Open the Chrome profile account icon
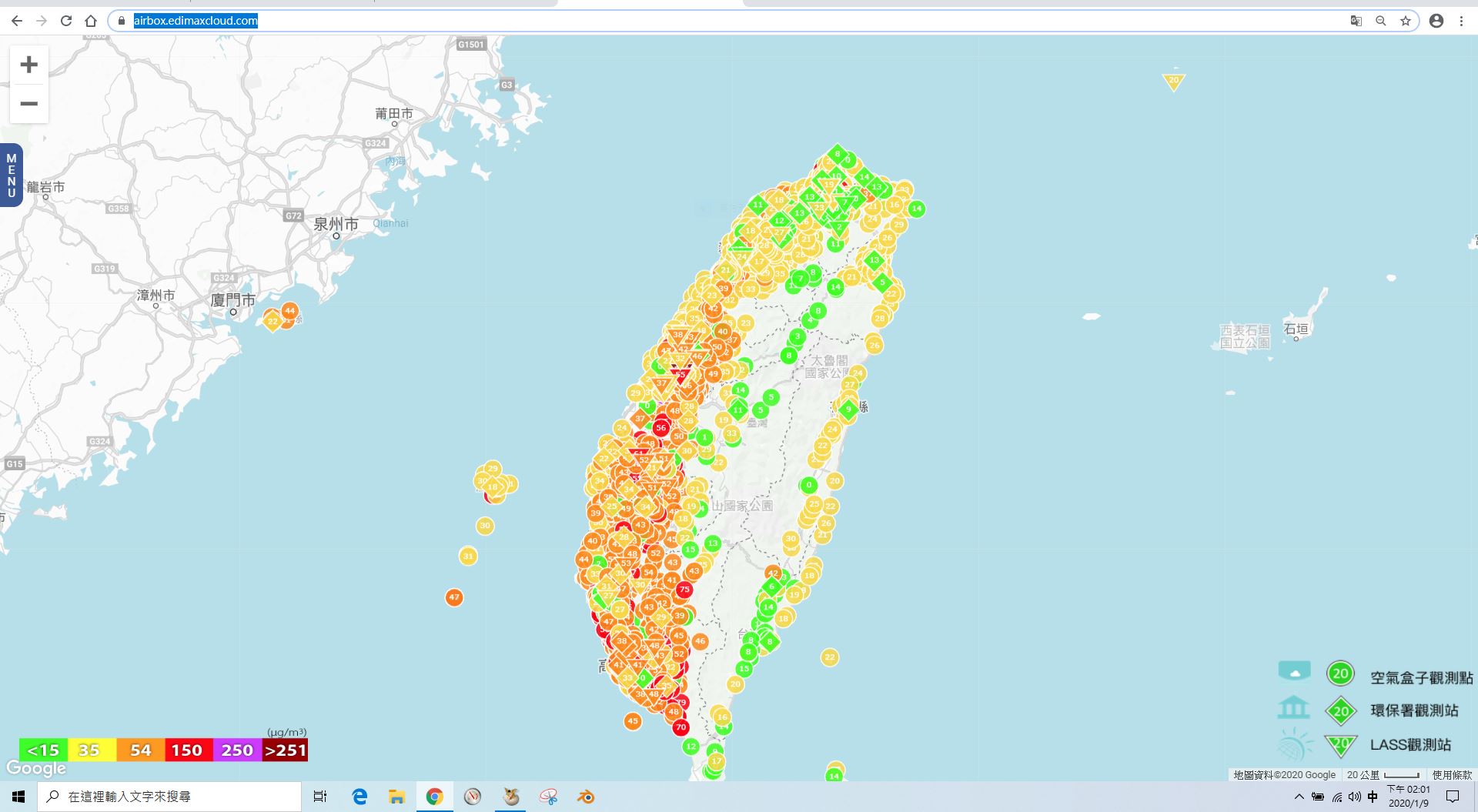 pyautogui.click(x=1436, y=21)
